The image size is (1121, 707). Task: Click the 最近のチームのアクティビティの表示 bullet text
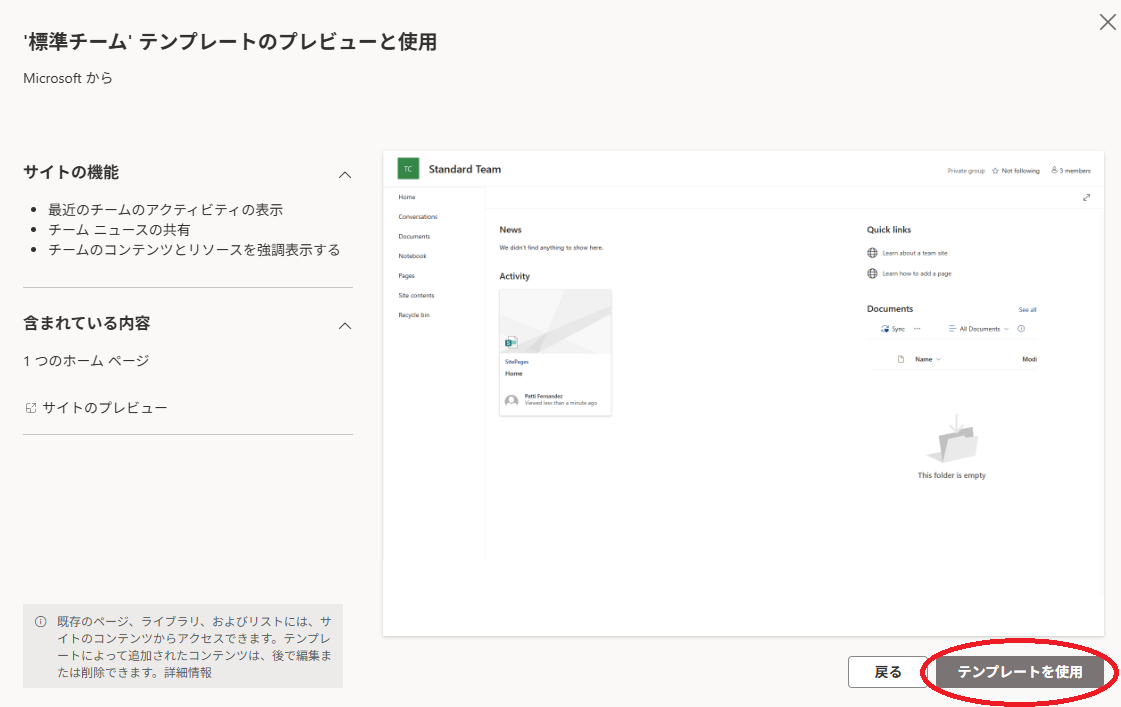[x=165, y=210]
